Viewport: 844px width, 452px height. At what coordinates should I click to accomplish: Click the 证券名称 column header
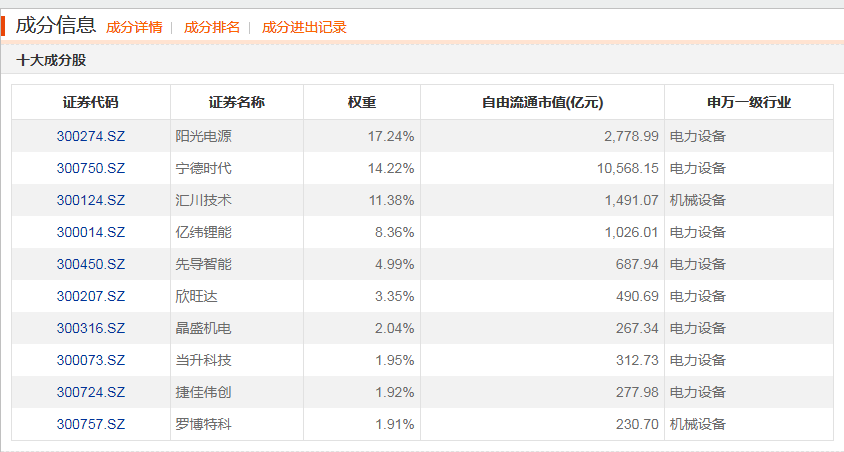point(237,102)
